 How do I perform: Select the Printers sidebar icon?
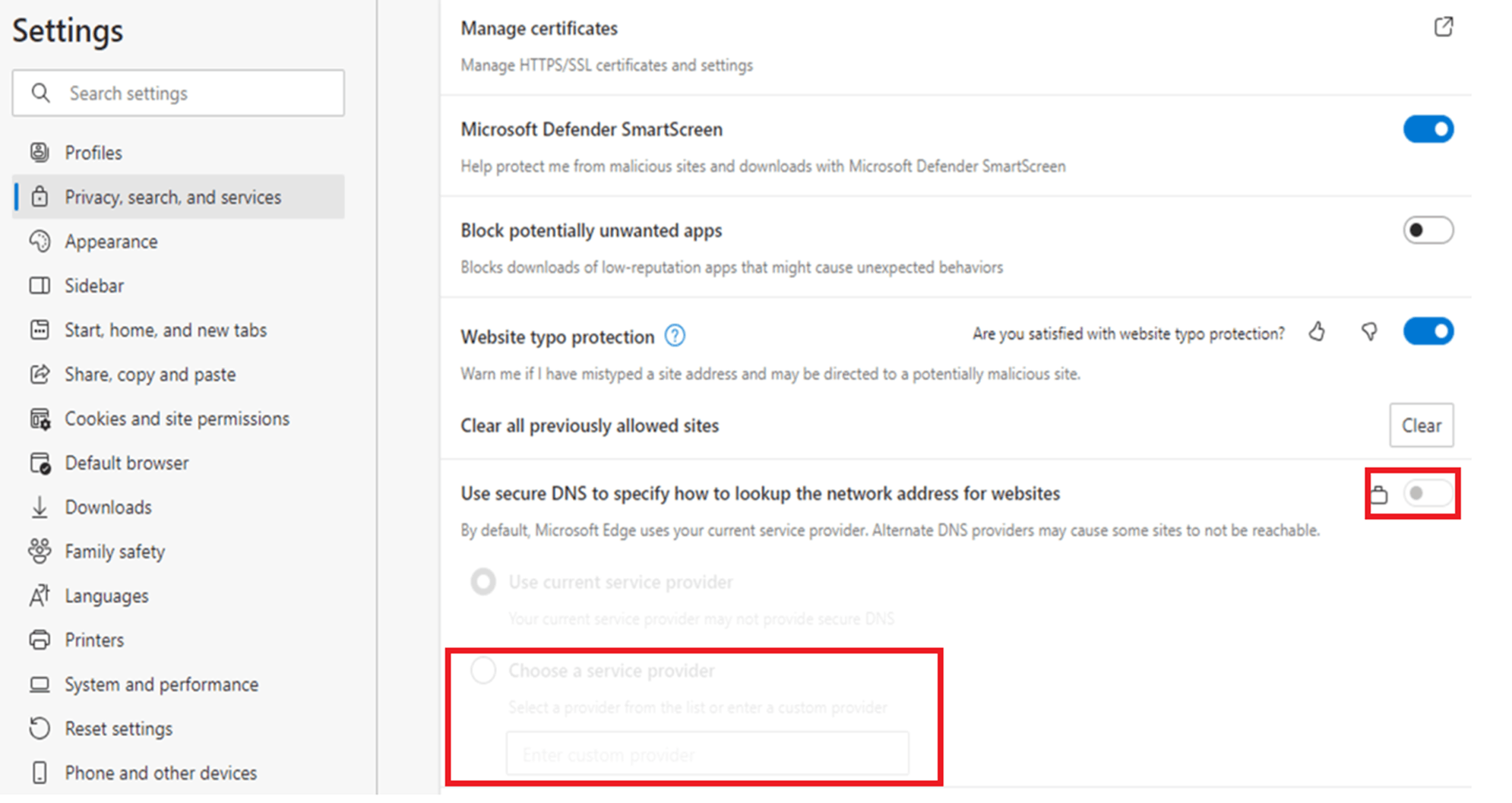coord(40,639)
